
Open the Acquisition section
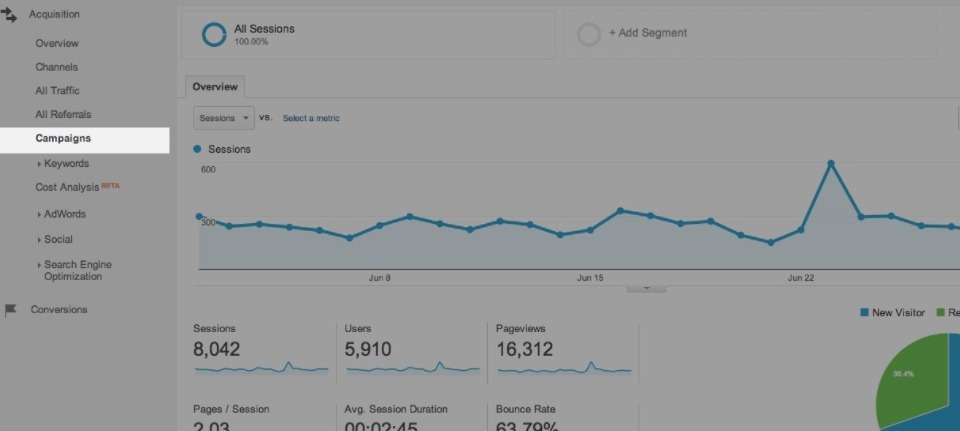[54, 14]
